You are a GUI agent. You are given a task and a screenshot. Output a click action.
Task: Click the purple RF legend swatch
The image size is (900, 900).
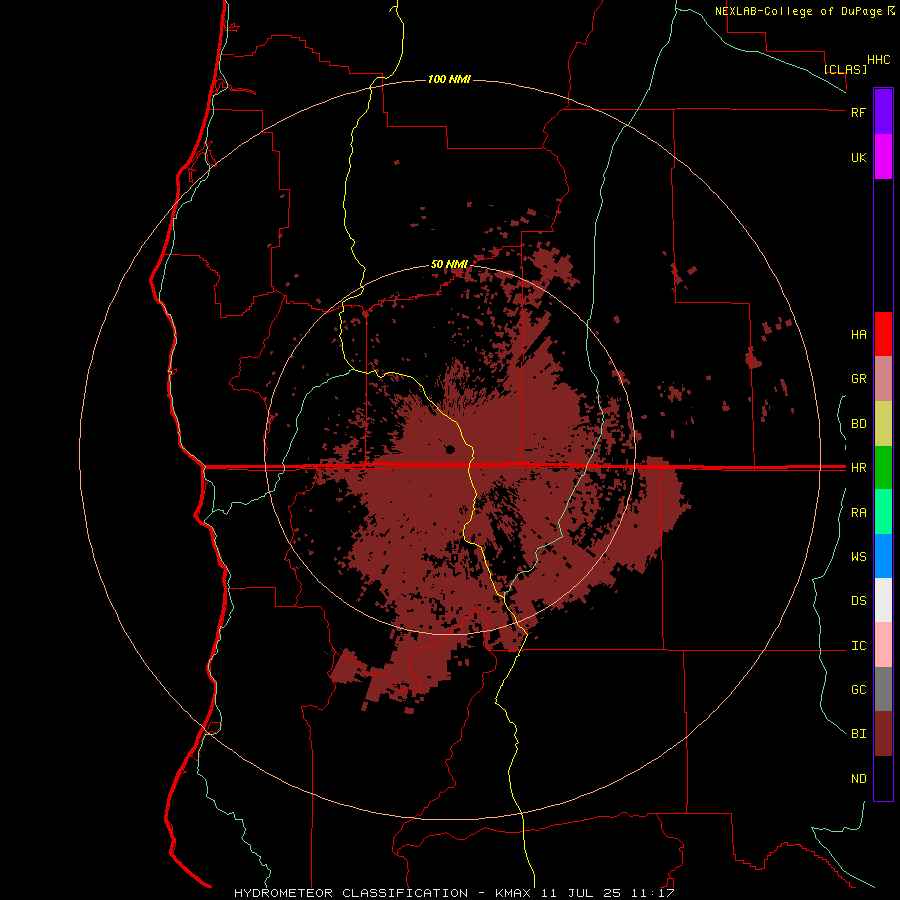[x=883, y=111]
